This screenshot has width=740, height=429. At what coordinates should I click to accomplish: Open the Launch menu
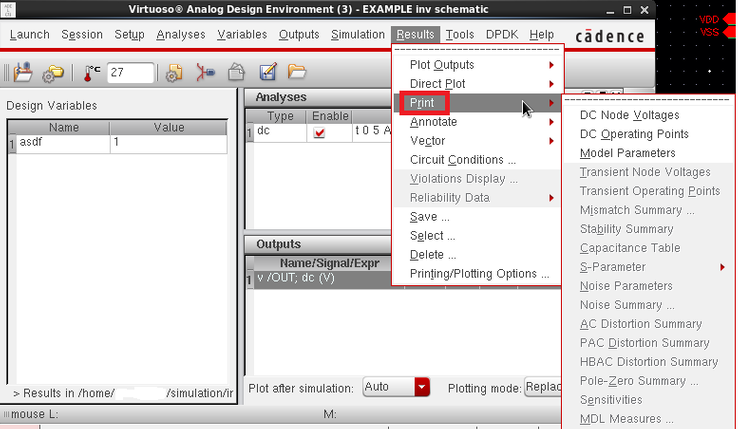click(x=29, y=34)
